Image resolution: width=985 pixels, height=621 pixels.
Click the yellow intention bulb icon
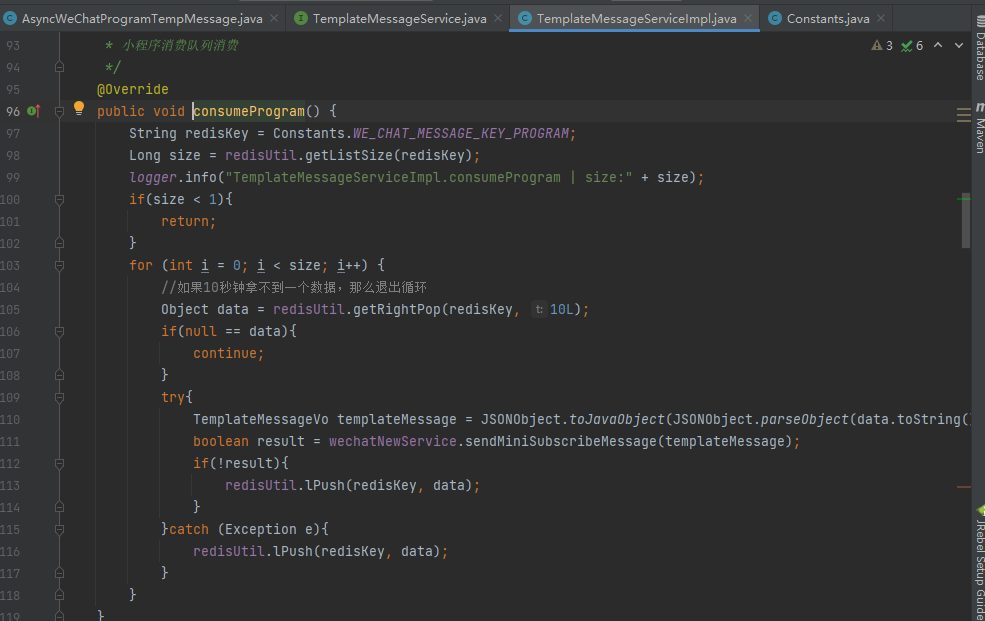coord(79,108)
